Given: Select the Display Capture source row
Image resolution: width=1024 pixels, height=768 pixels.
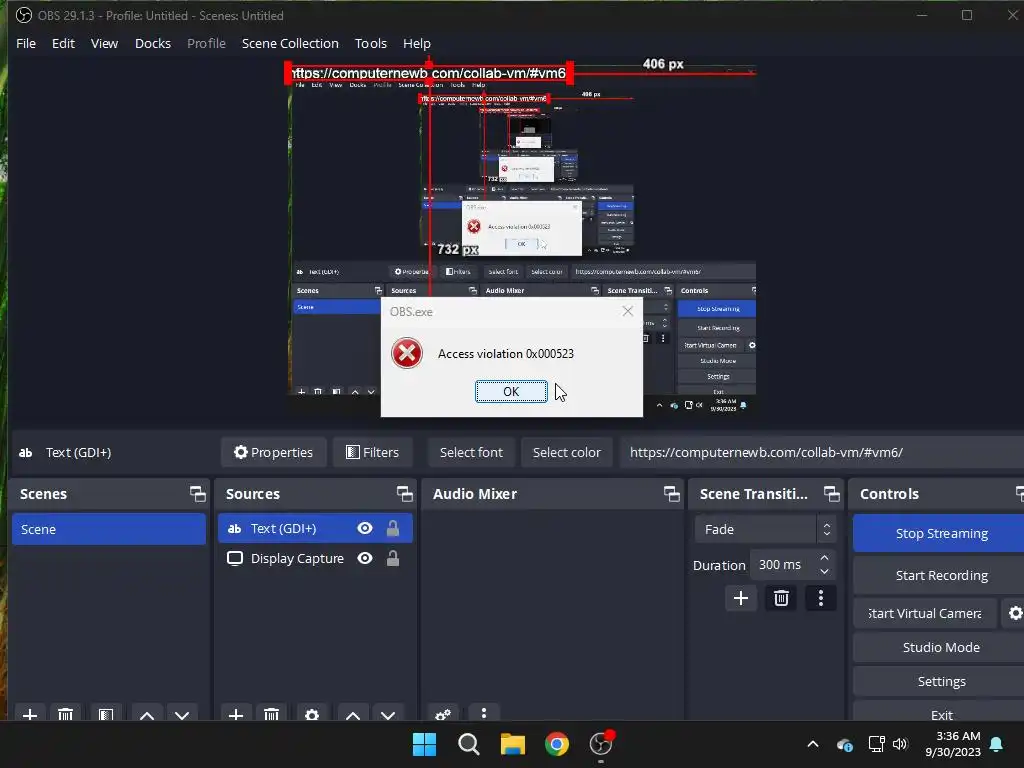Looking at the screenshot, I should coord(315,558).
